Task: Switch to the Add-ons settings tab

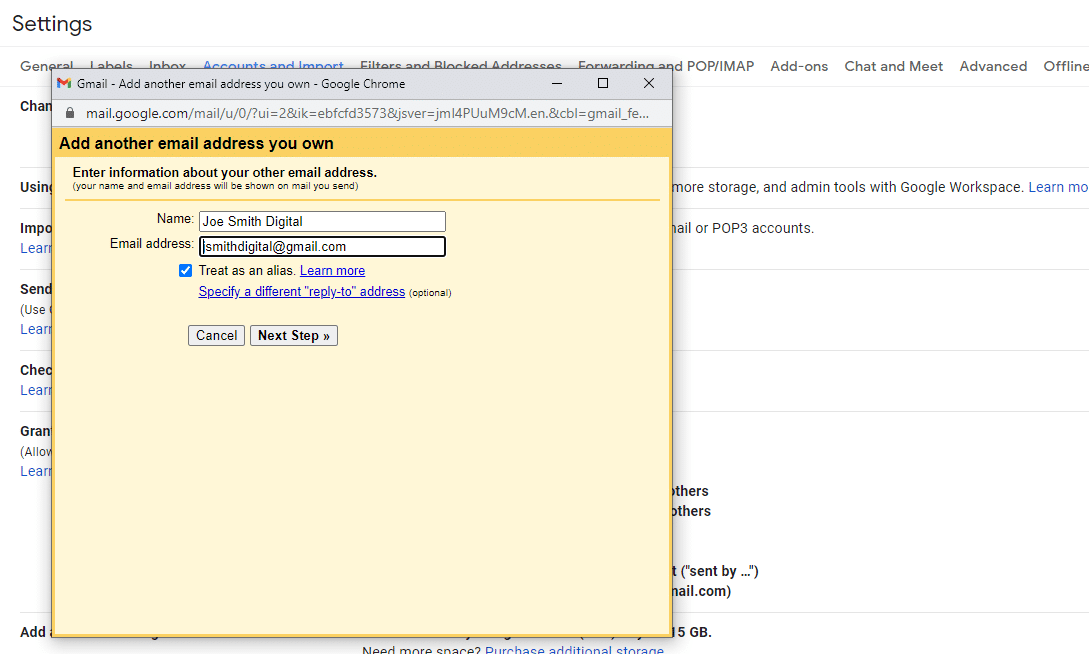Action: (799, 66)
